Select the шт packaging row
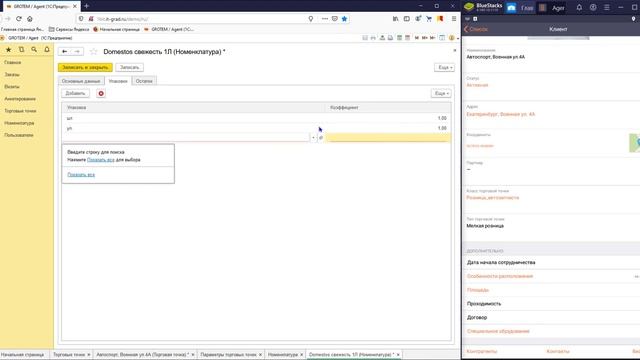Viewport: 640px width, 360px height. click(x=257, y=118)
